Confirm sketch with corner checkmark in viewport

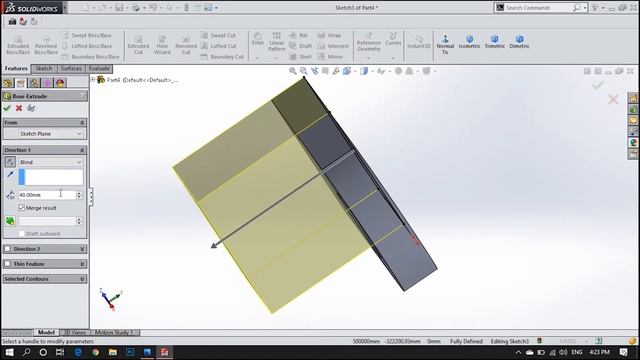pyautogui.click(x=598, y=85)
